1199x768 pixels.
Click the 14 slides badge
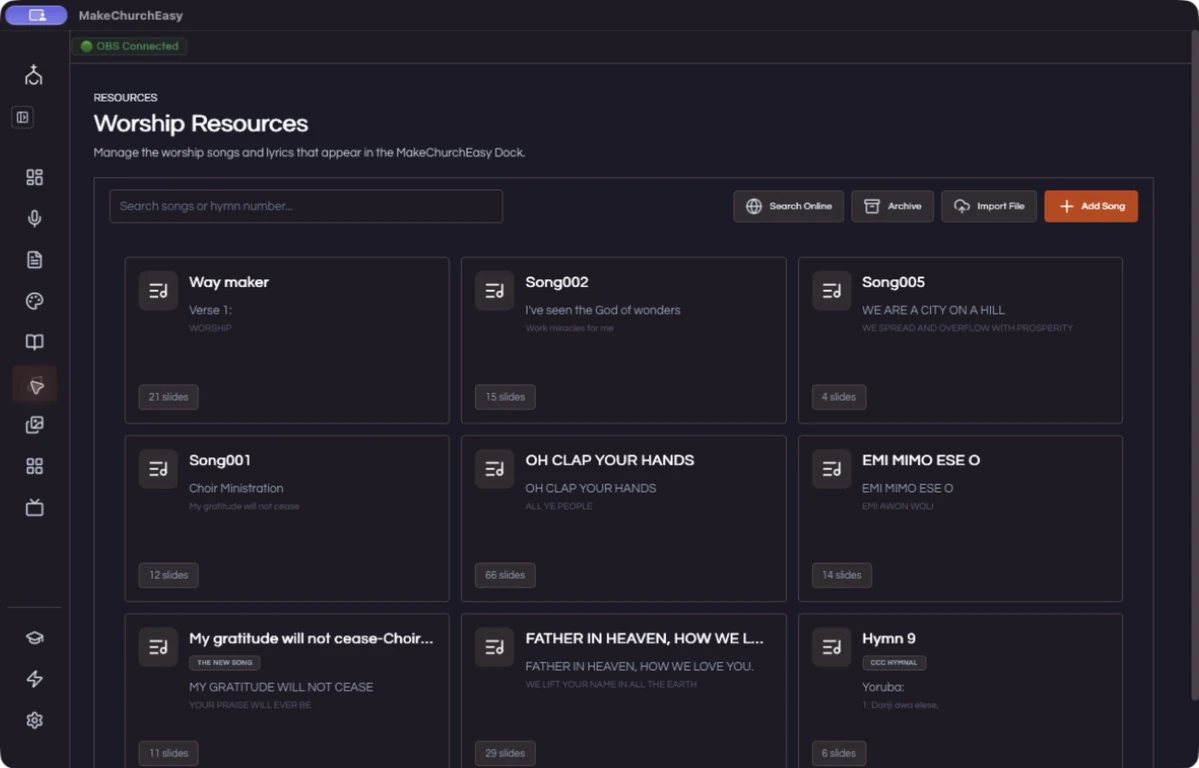(841, 575)
